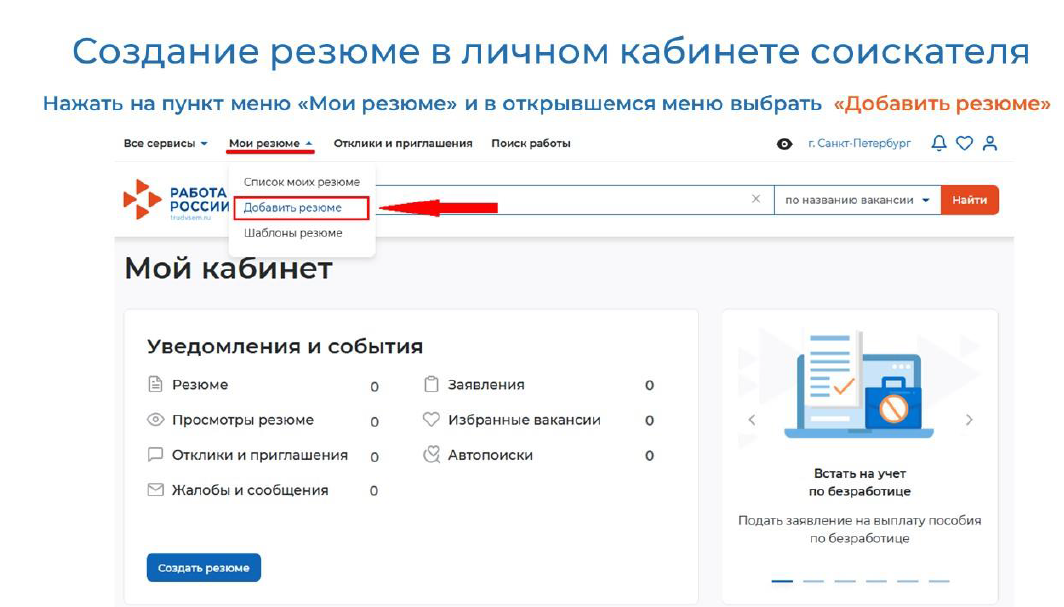Click the orange Найти button

click(970, 200)
